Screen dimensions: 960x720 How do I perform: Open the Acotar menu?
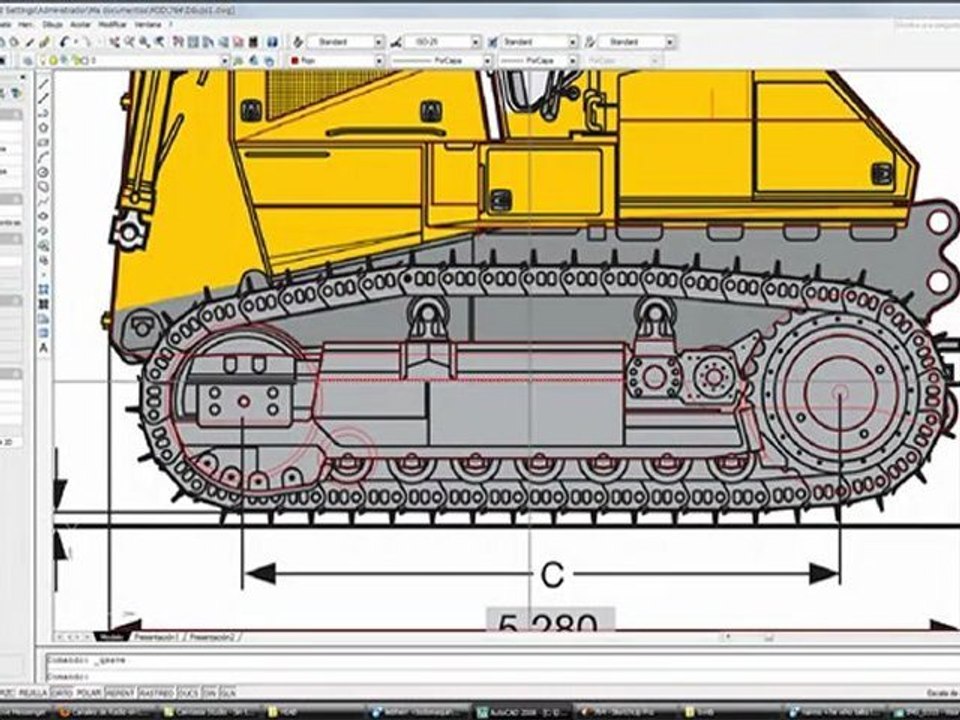pyautogui.click(x=80, y=24)
